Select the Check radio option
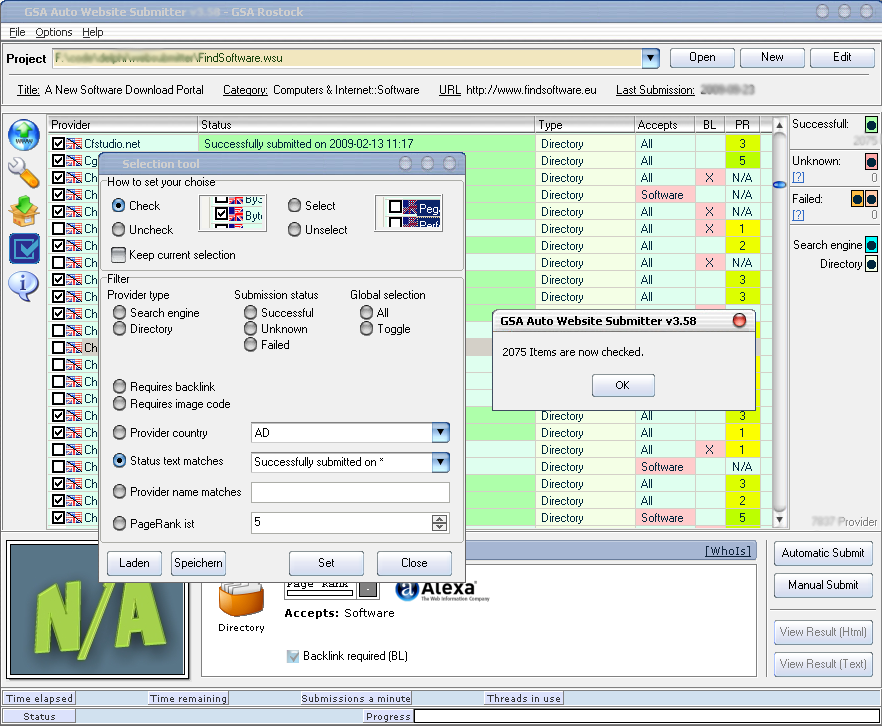Image resolution: width=882 pixels, height=726 pixels. pyautogui.click(x=118, y=206)
